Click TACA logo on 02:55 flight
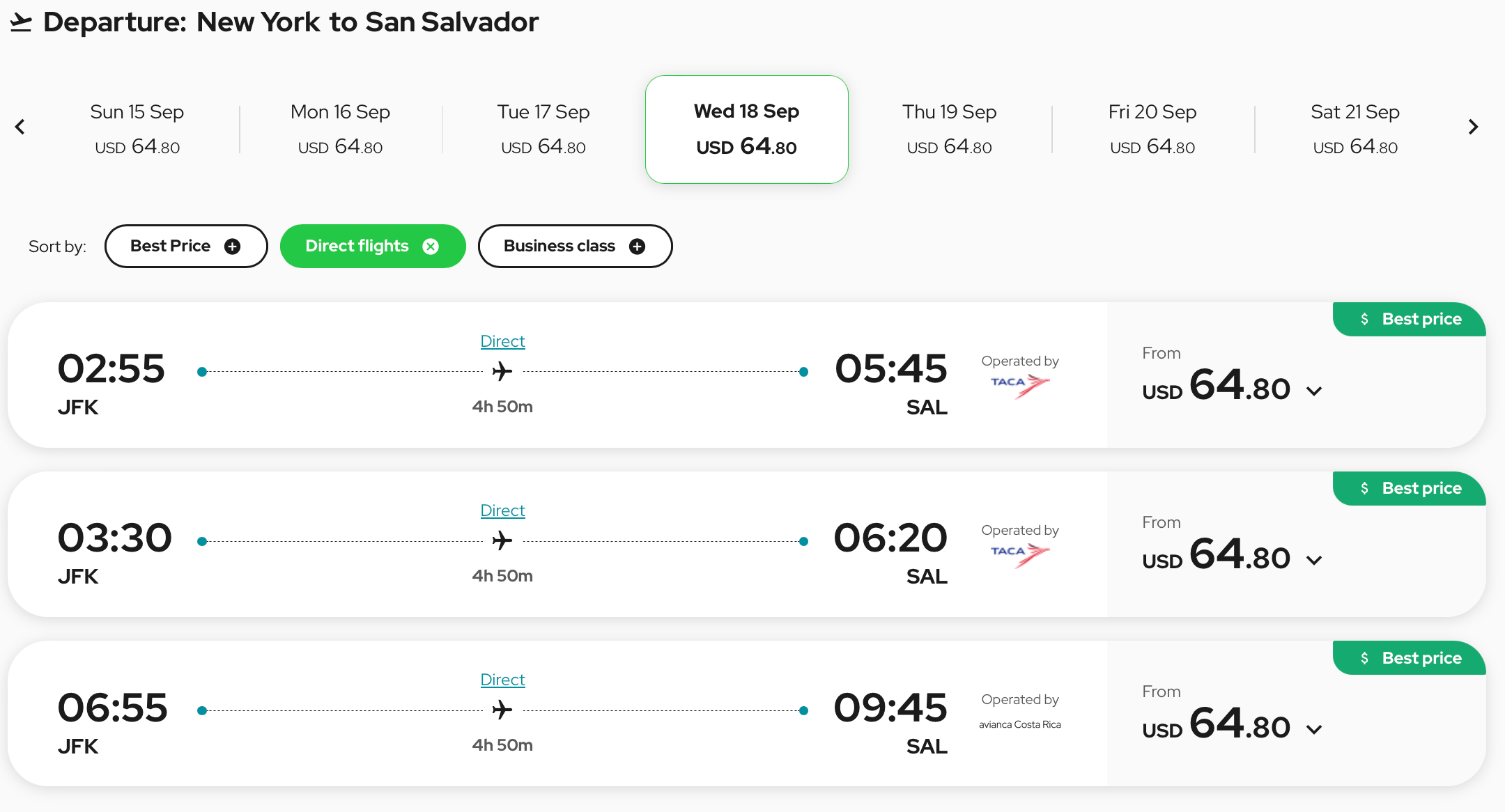 [1019, 384]
